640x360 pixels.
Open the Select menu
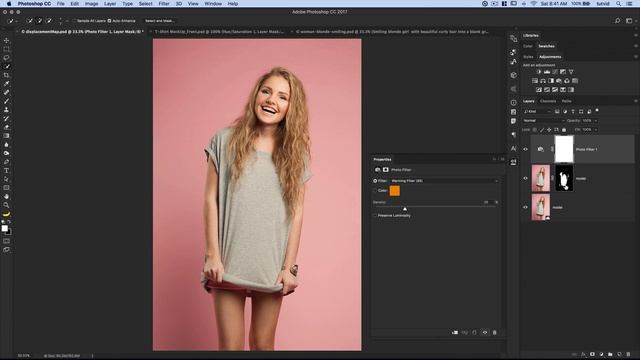[145, 4]
